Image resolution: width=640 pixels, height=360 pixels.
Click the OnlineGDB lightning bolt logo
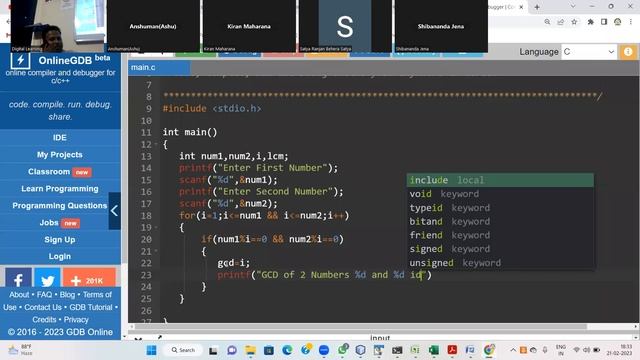20,61
